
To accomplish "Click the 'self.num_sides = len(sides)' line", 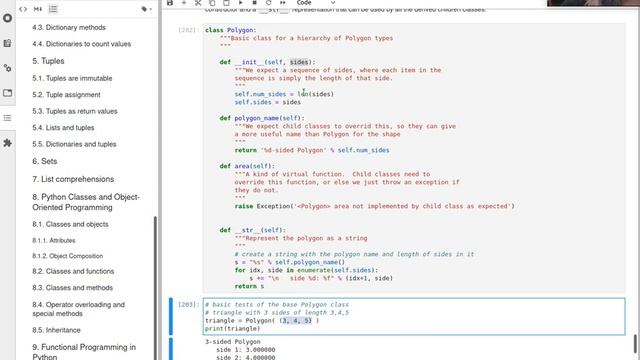I will coord(284,94).
